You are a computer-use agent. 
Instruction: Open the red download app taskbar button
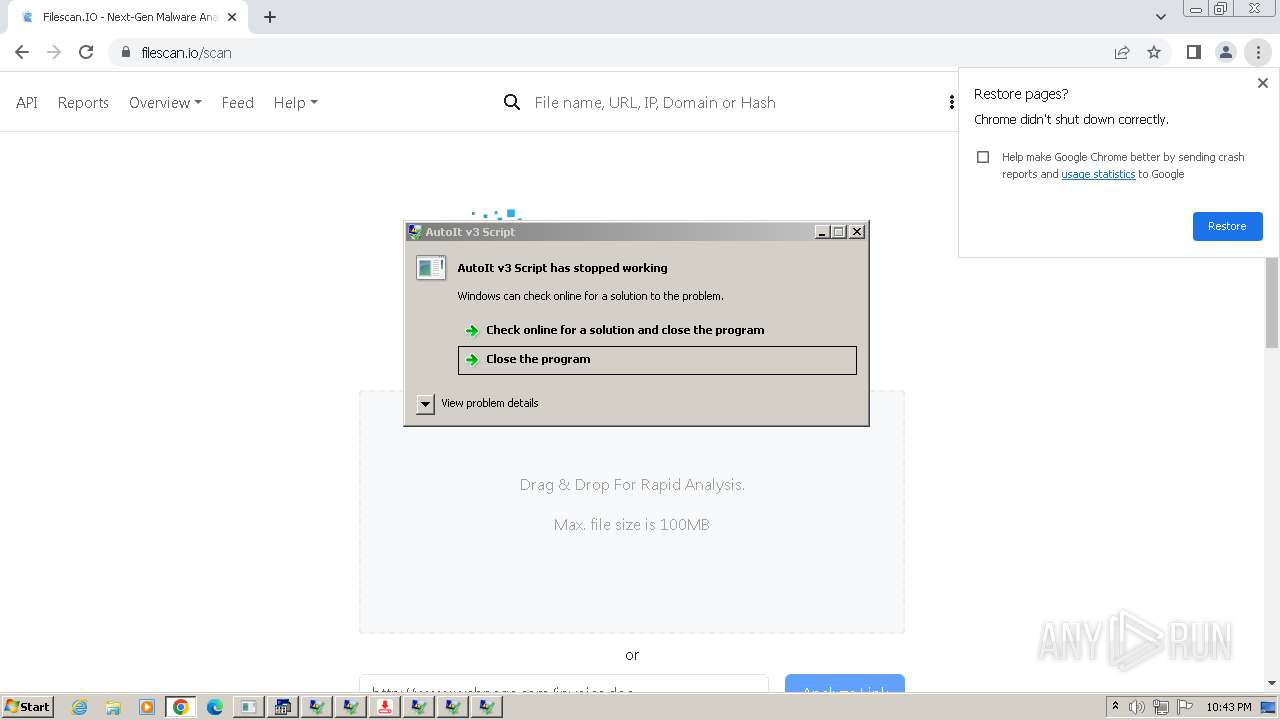click(385, 707)
